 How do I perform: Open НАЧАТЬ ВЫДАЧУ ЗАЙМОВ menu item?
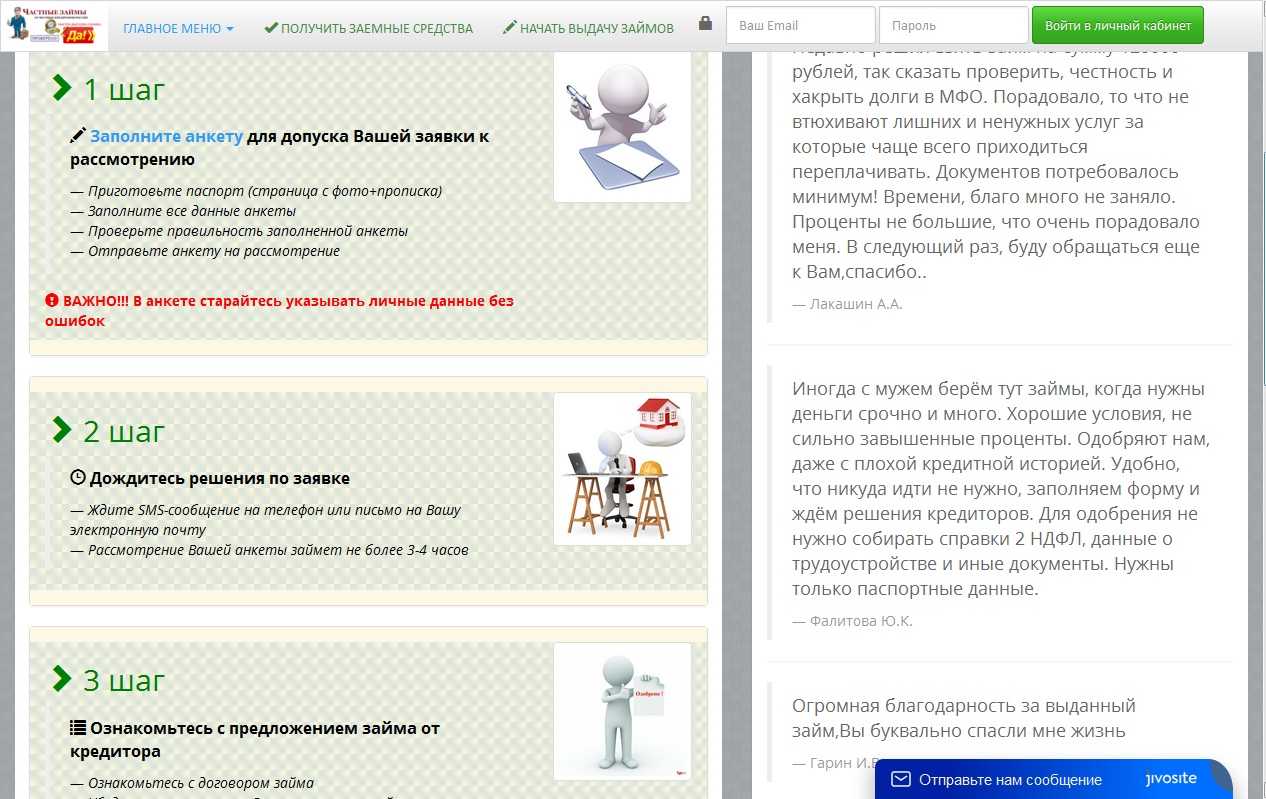coord(588,28)
